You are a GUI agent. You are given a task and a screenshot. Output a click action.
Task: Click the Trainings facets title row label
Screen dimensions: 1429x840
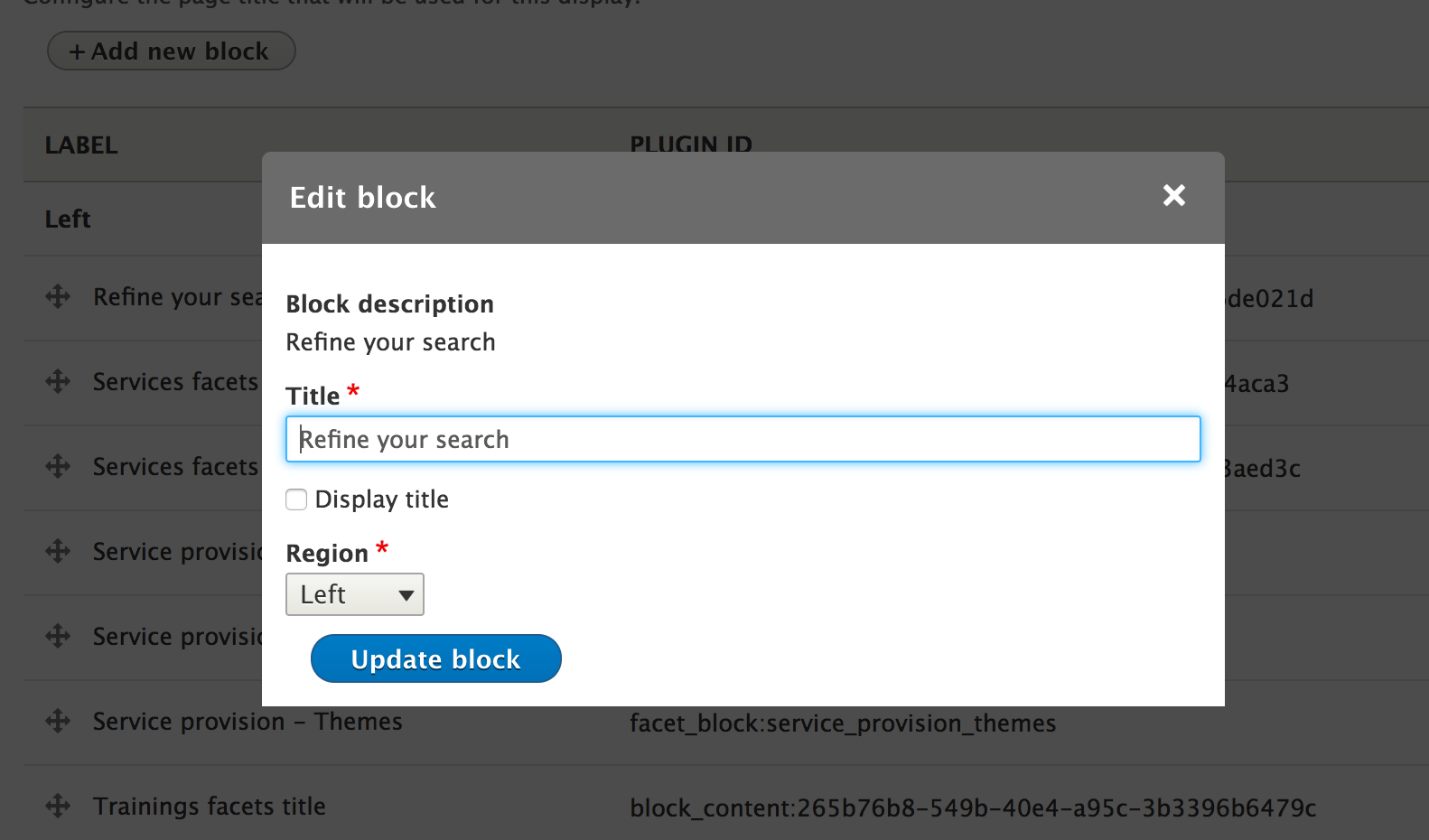(x=209, y=807)
